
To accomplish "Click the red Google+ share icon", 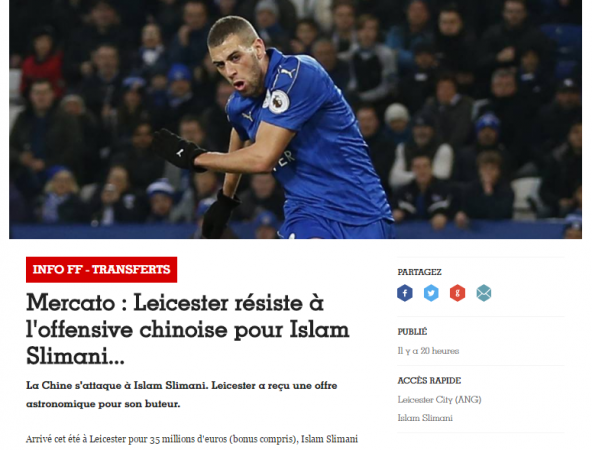I will 457,293.
